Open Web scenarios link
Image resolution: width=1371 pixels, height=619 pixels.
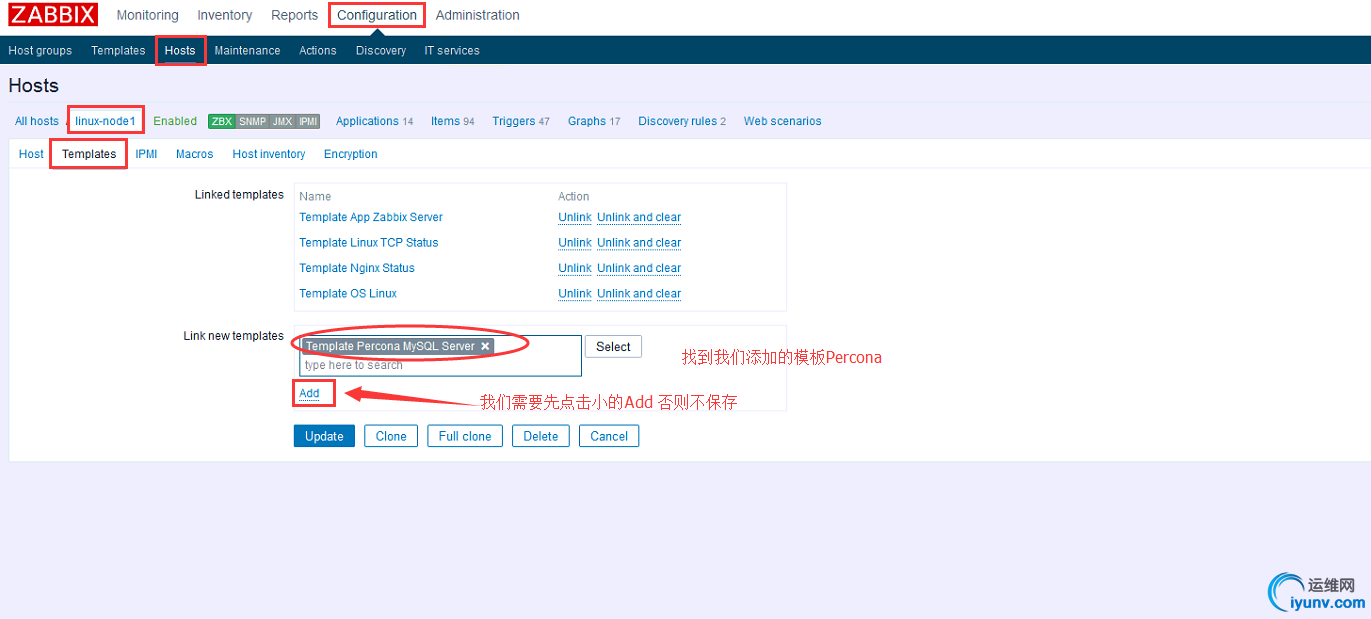783,121
